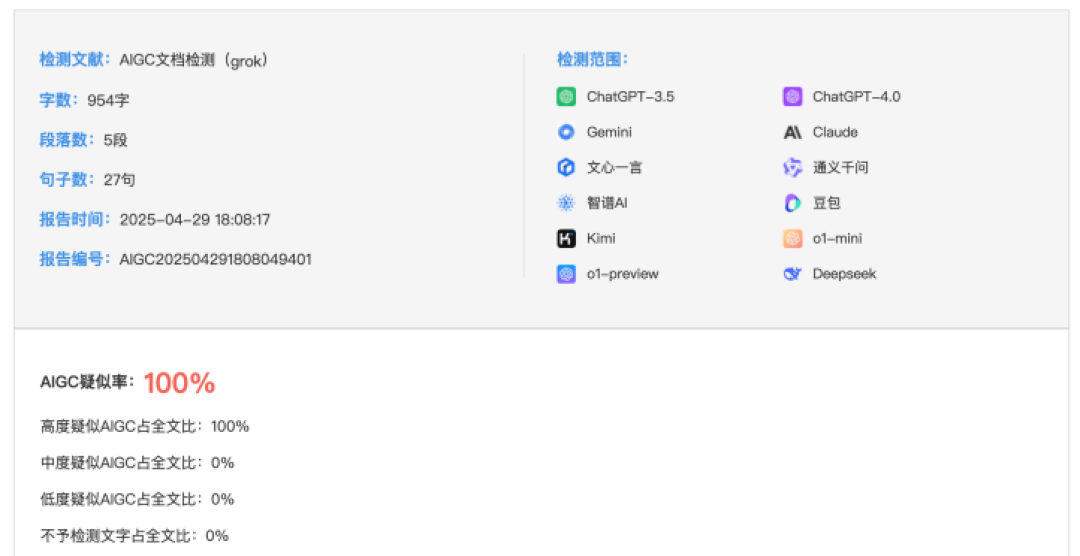Click the AIGC疑似率 label
The image size is (1080, 556).
point(87,382)
